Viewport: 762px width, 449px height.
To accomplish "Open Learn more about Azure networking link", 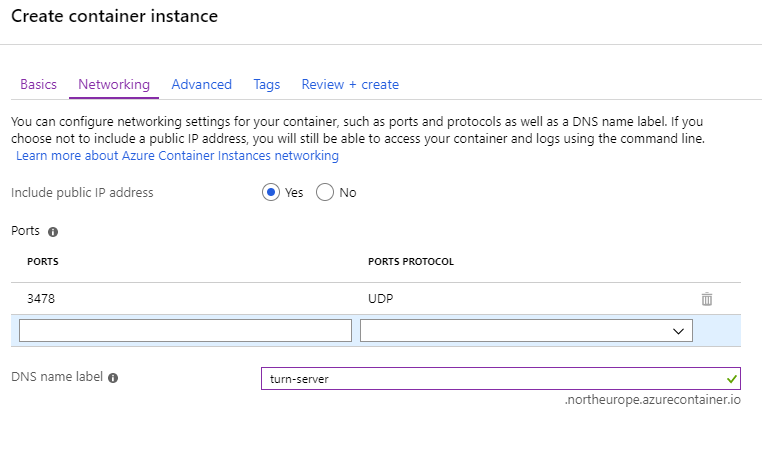I will click(x=177, y=156).
